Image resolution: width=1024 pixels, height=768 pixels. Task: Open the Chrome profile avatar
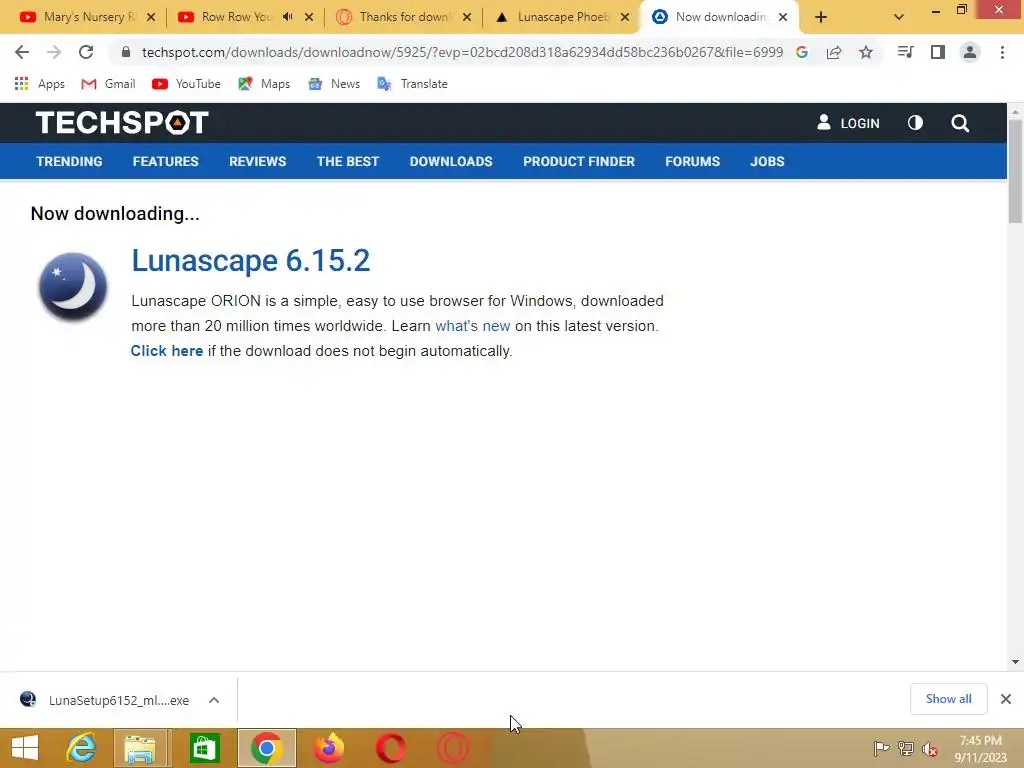[x=970, y=52]
